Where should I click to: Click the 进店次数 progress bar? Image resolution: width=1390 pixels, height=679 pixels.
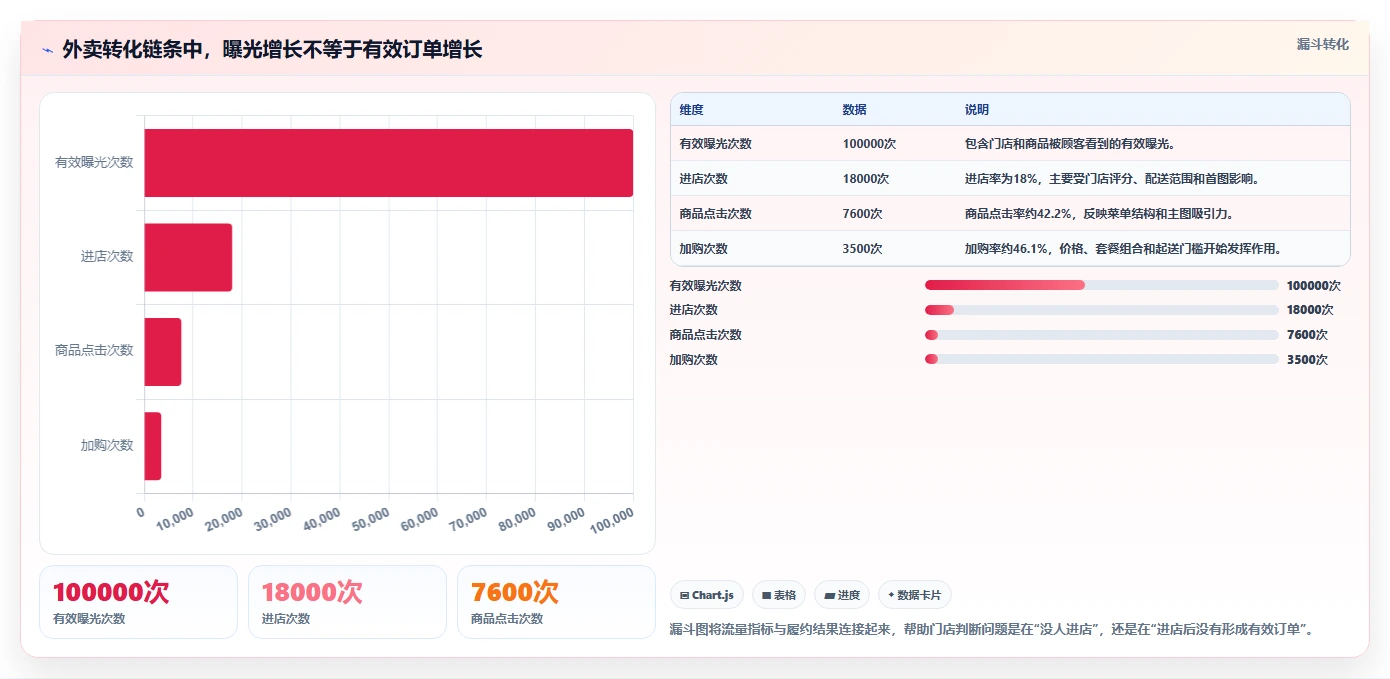click(x=1102, y=310)
